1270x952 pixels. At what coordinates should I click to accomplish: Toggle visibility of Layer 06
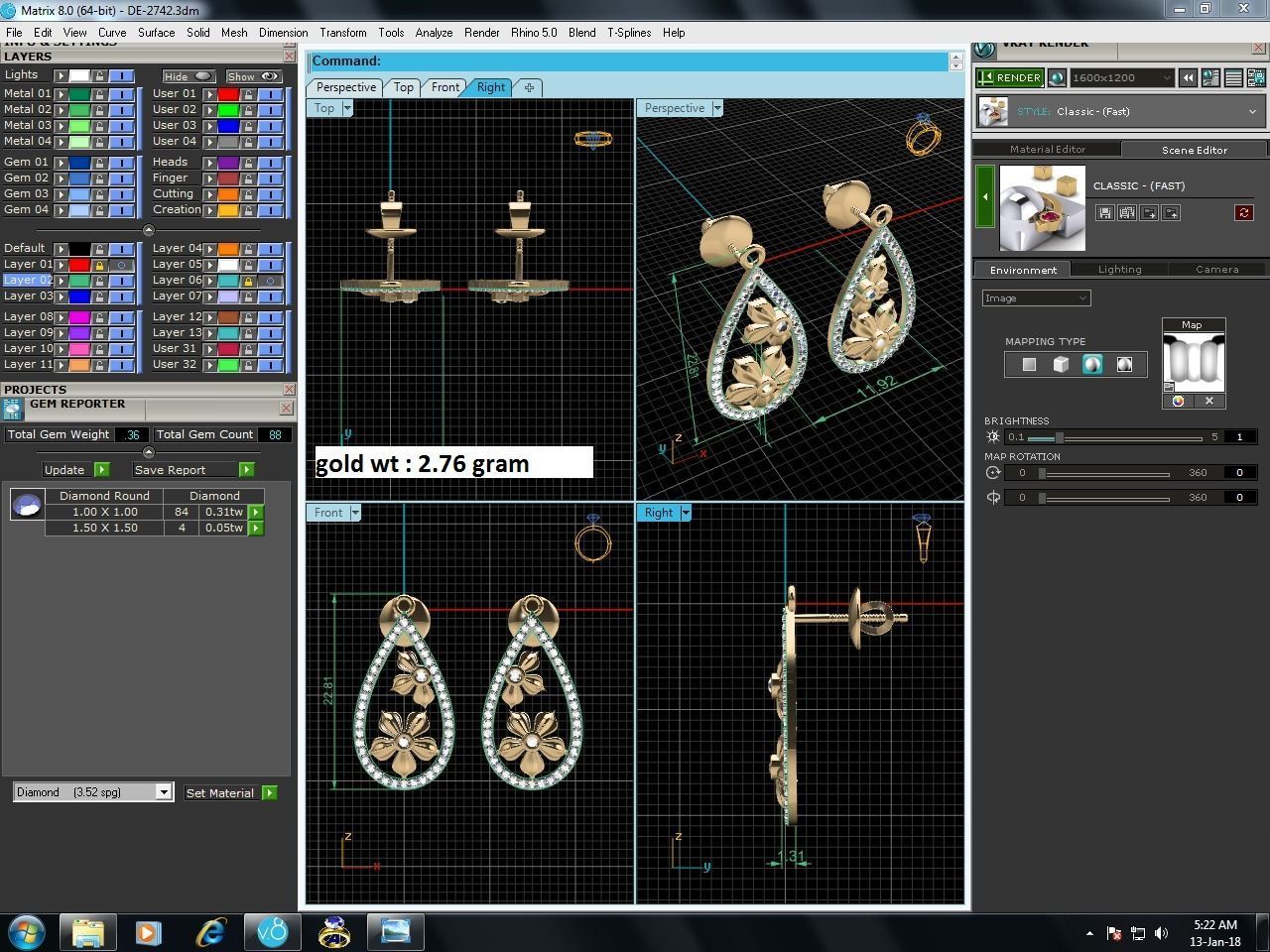(x=271, y=281)
